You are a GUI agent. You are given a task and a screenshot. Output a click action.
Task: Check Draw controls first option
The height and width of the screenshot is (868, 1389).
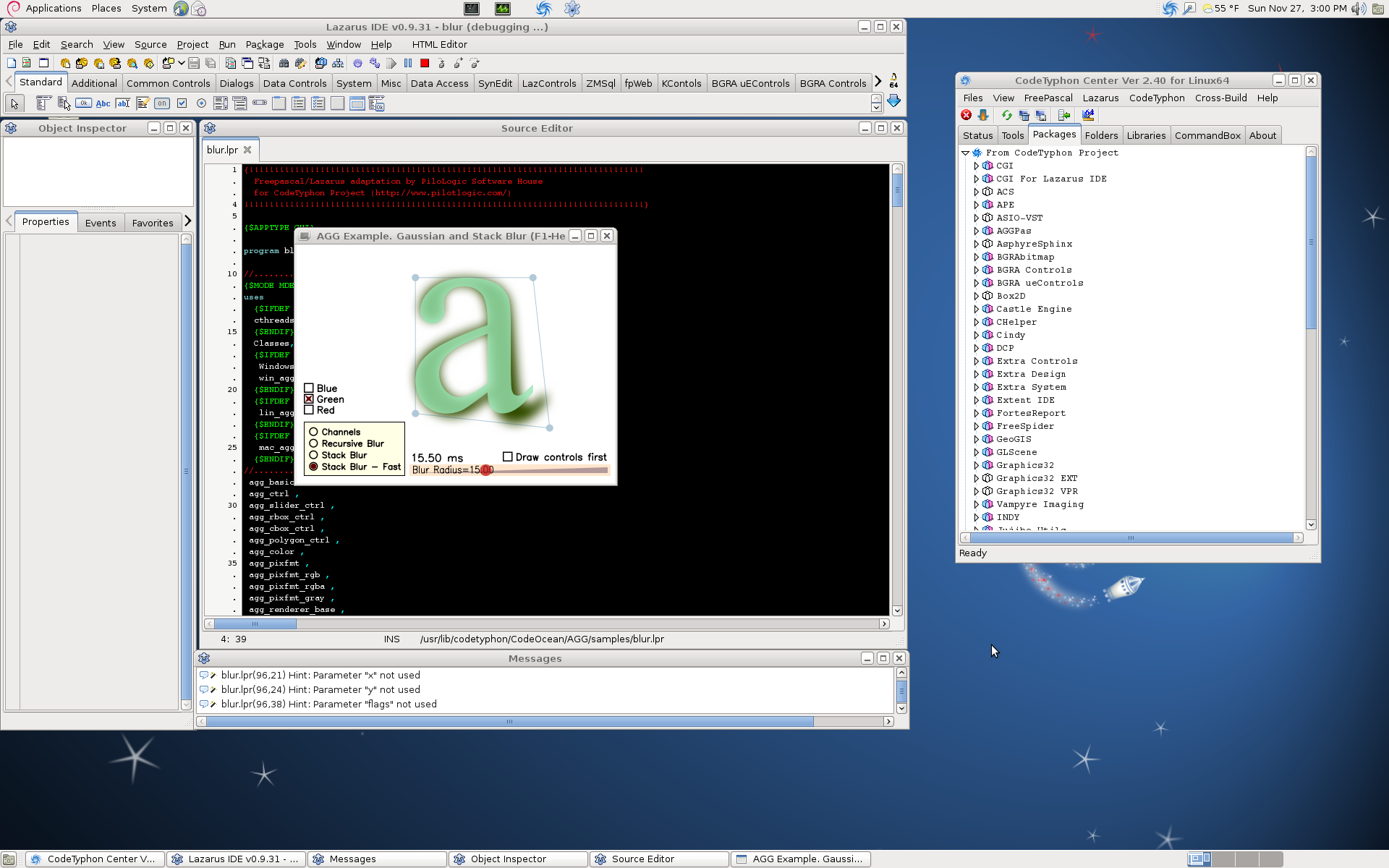point(508,457)
